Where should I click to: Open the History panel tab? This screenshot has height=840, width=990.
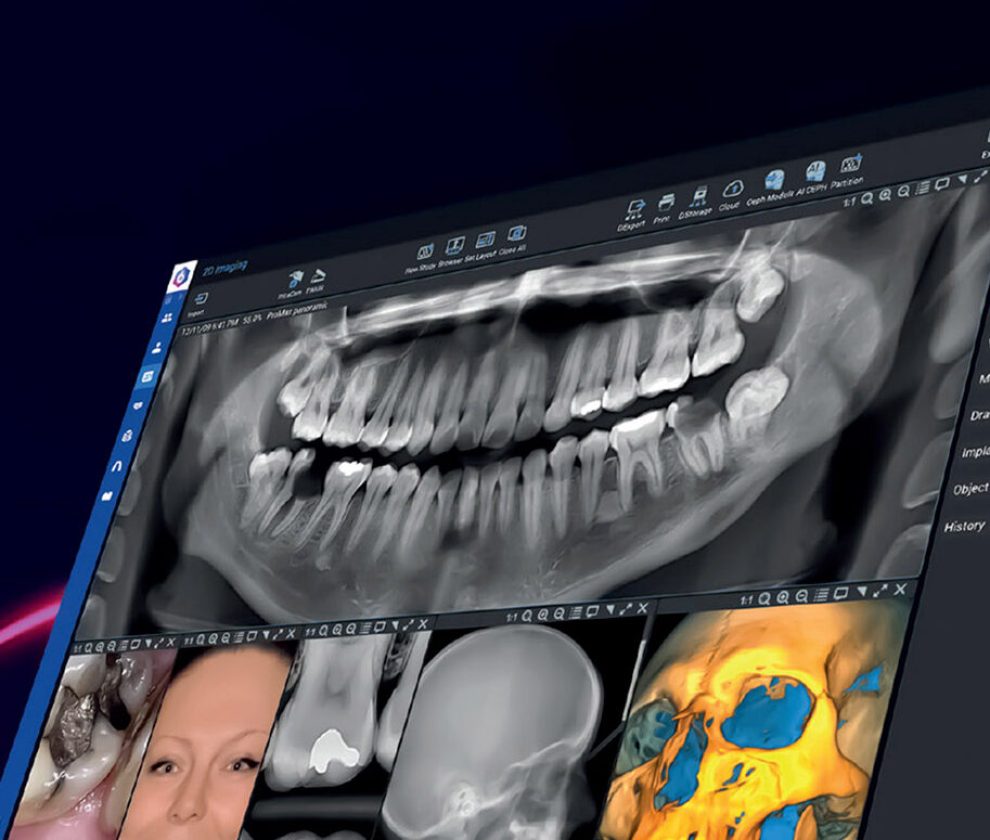tap(965, 526)
